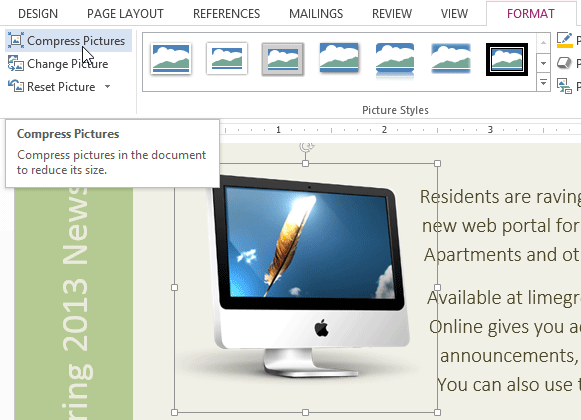
Task: Click the left-middle resize handle of the picture
Action: [x=175, y=288]
